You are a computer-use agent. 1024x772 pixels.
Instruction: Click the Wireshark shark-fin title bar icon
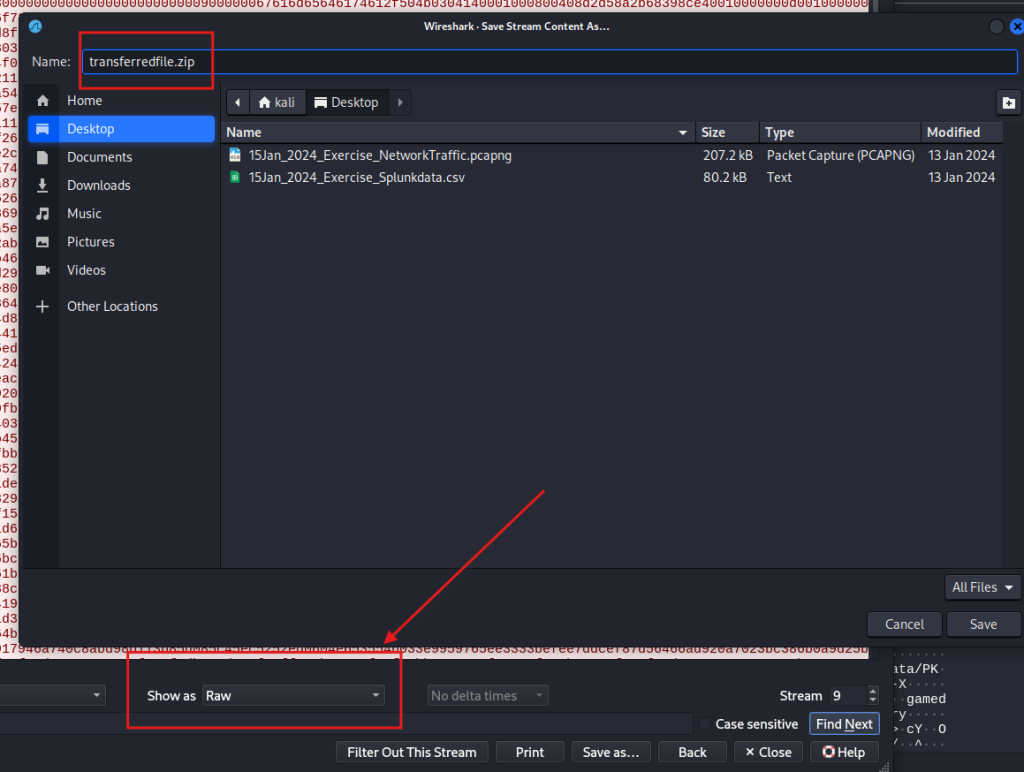pyautogui.click(x=35, y=26)
